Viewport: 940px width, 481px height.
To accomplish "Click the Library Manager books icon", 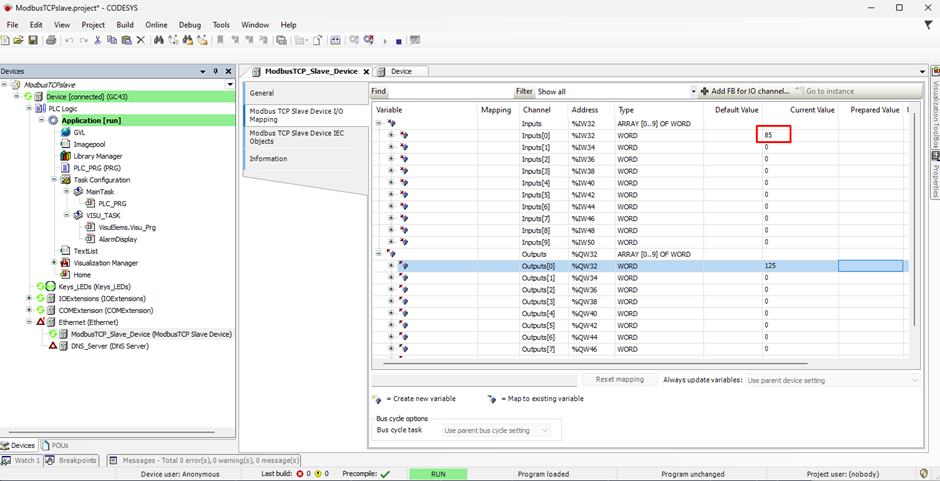I will pos(65,156).
